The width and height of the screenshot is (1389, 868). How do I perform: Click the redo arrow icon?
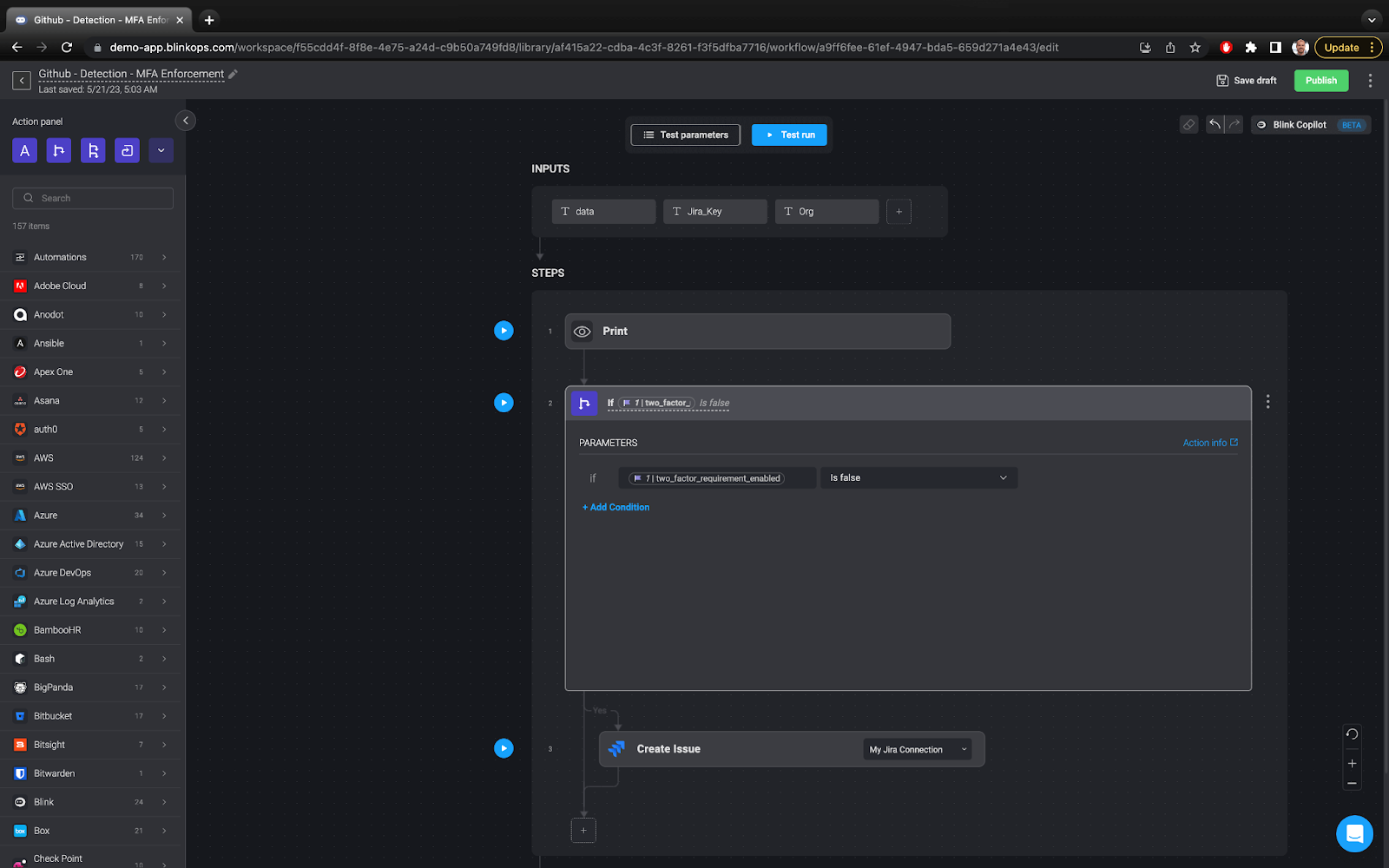[1234, 124]
